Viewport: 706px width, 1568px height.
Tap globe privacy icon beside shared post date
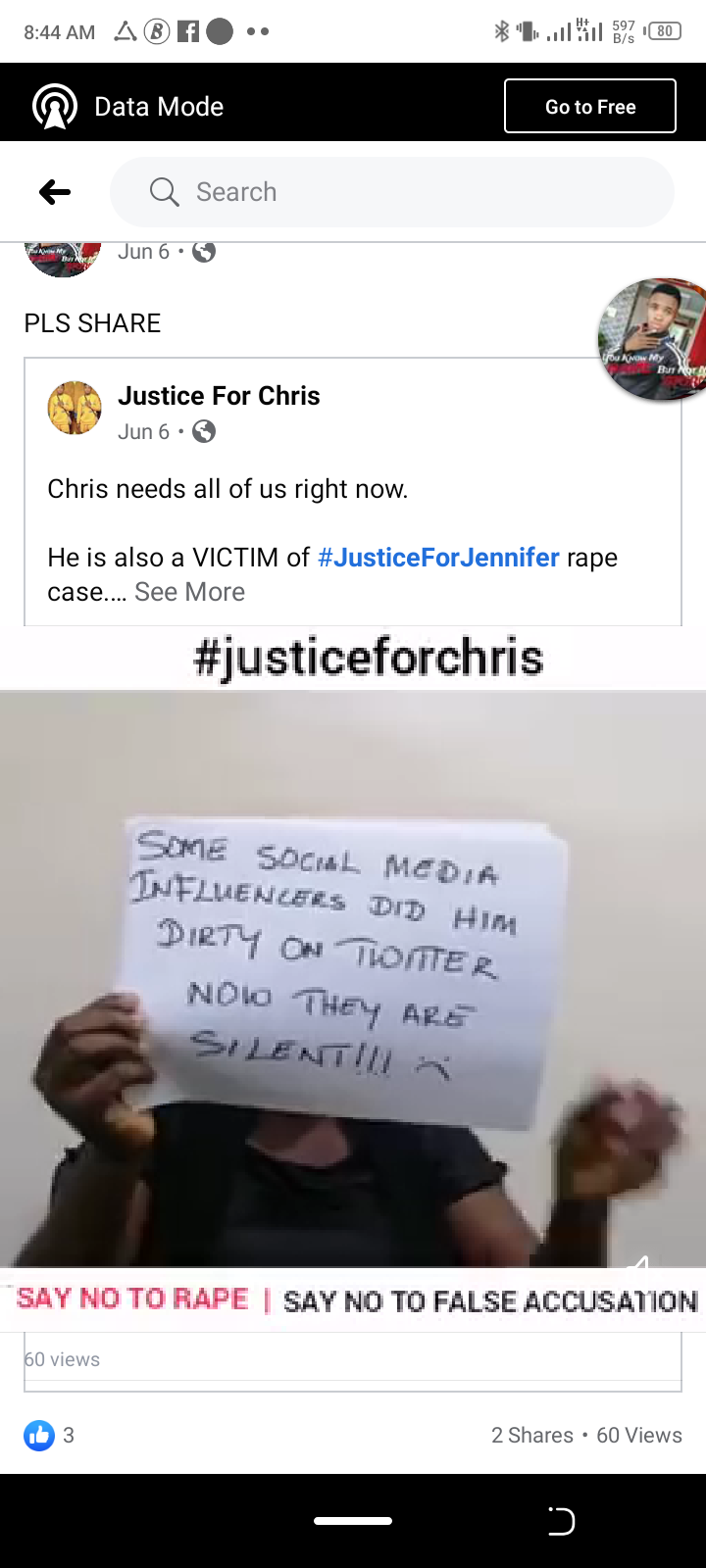click(x=203, y=431)
